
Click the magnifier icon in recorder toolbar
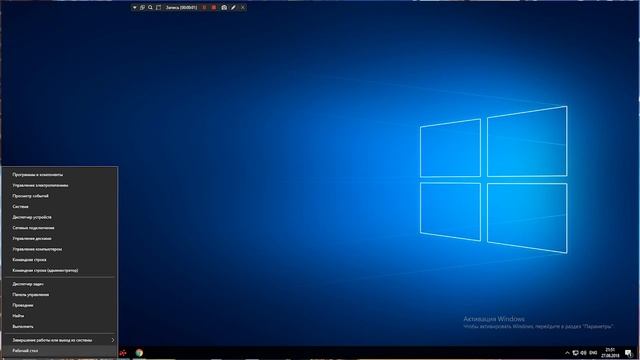tap(151, 7)
